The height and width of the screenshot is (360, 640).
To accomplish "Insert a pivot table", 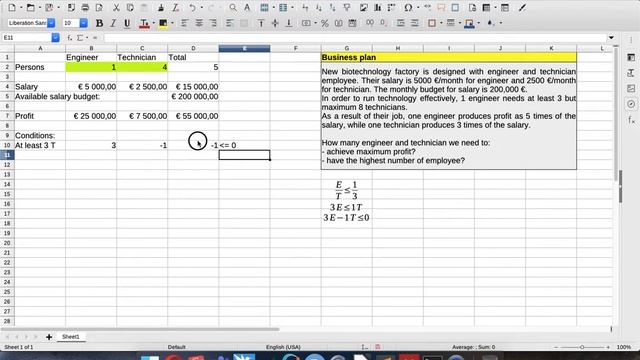I will pos(391,7).
